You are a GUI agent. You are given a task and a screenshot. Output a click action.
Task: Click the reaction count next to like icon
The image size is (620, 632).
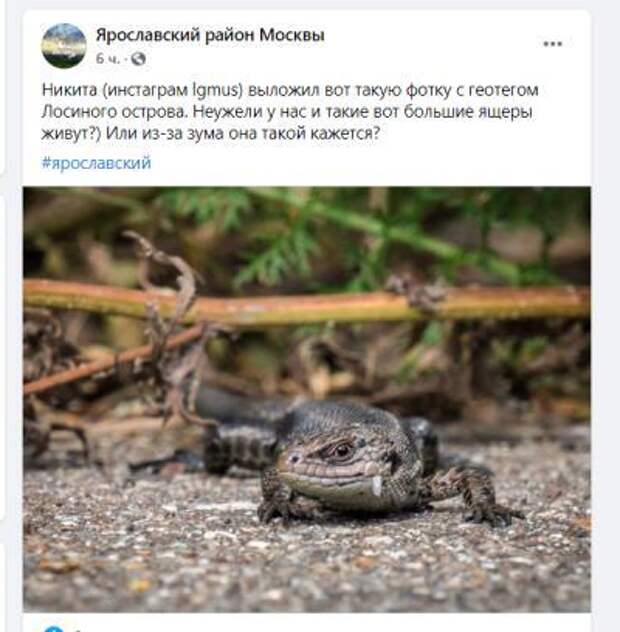pos(77,630)
